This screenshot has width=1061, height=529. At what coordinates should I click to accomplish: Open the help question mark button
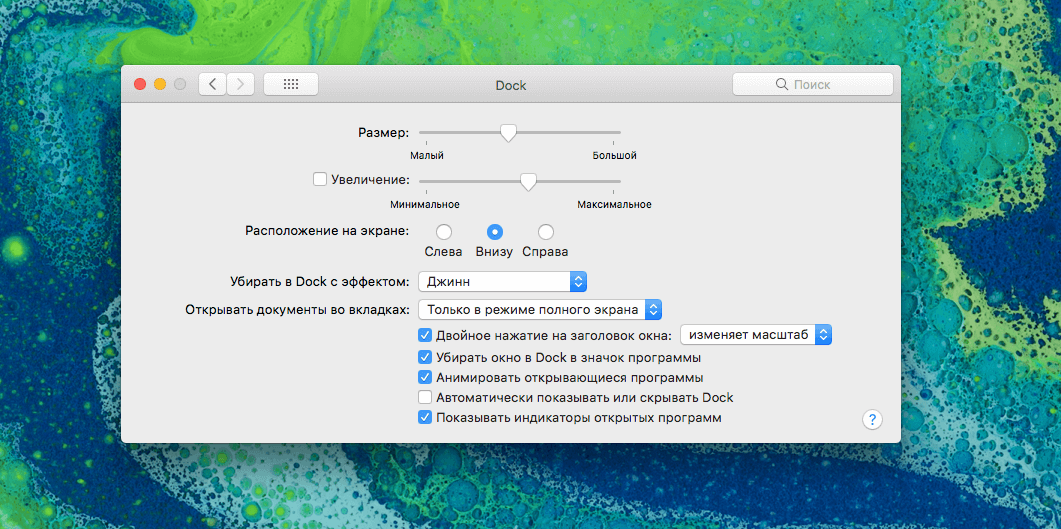[x=871, y=419]
